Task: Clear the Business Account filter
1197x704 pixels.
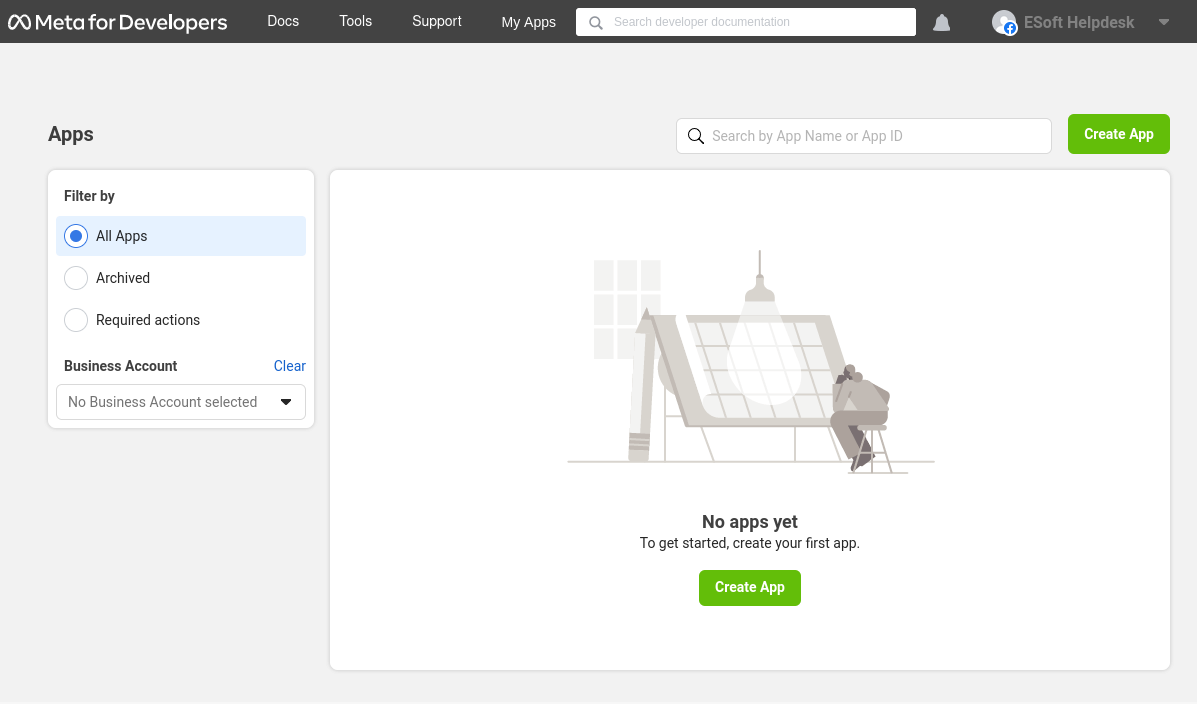Action: click(289, 366)
